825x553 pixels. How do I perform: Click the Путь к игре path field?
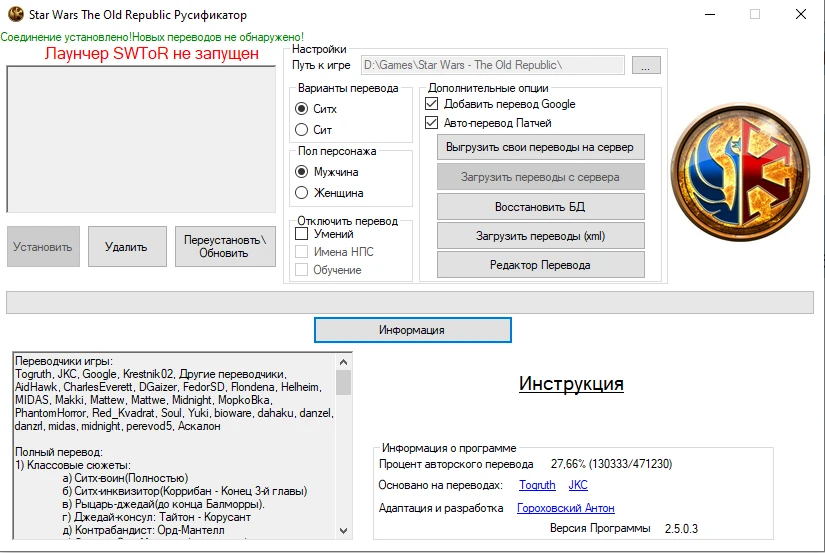tap(492, 65)
